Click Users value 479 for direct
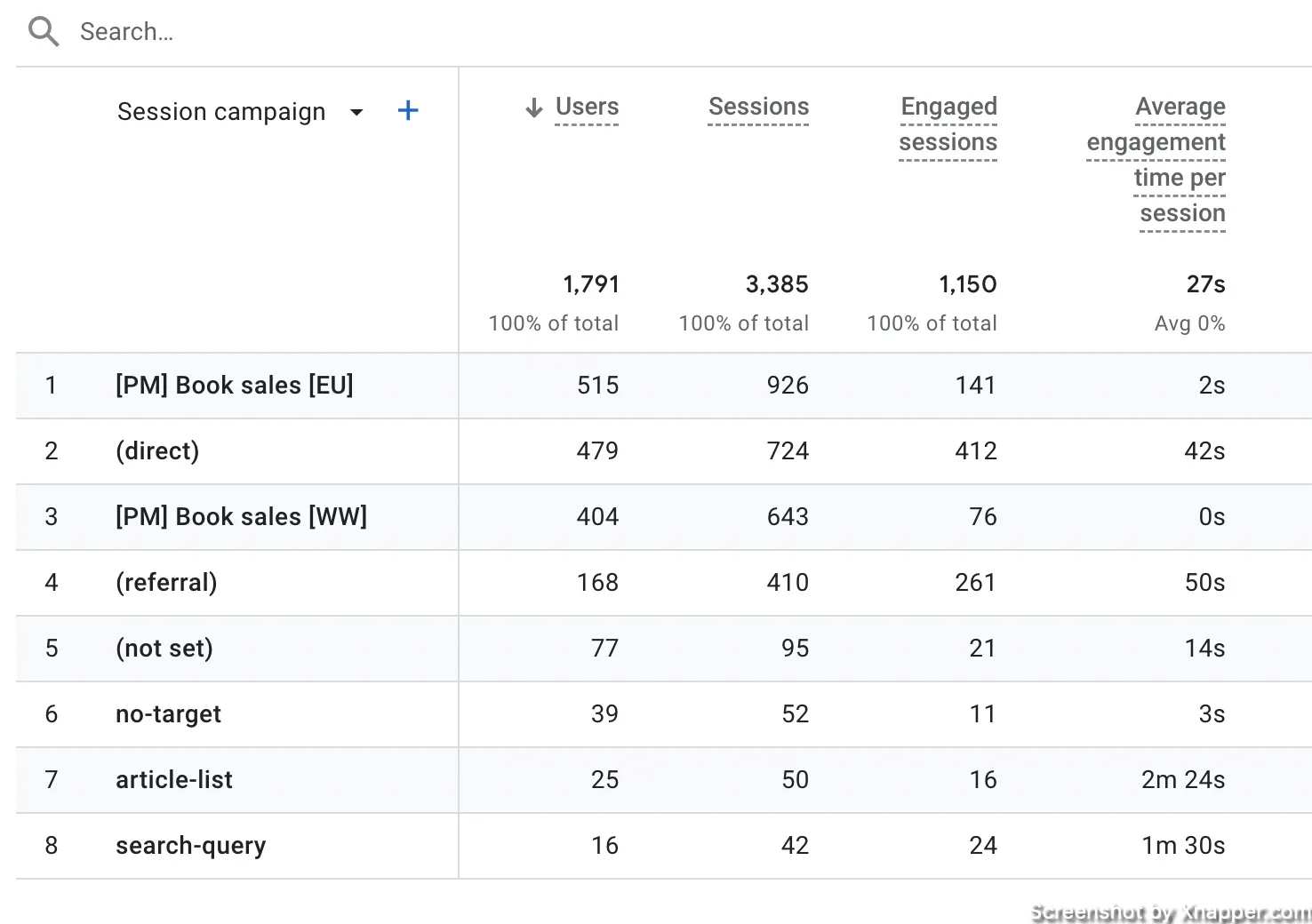Image resolution: width=1312 pixels, height=924 pixels. pyautogui.click(x=598, y=451)
